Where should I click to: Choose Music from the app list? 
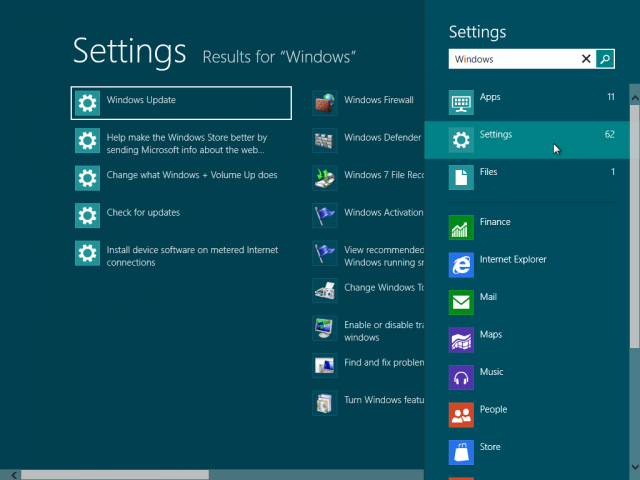491,372
